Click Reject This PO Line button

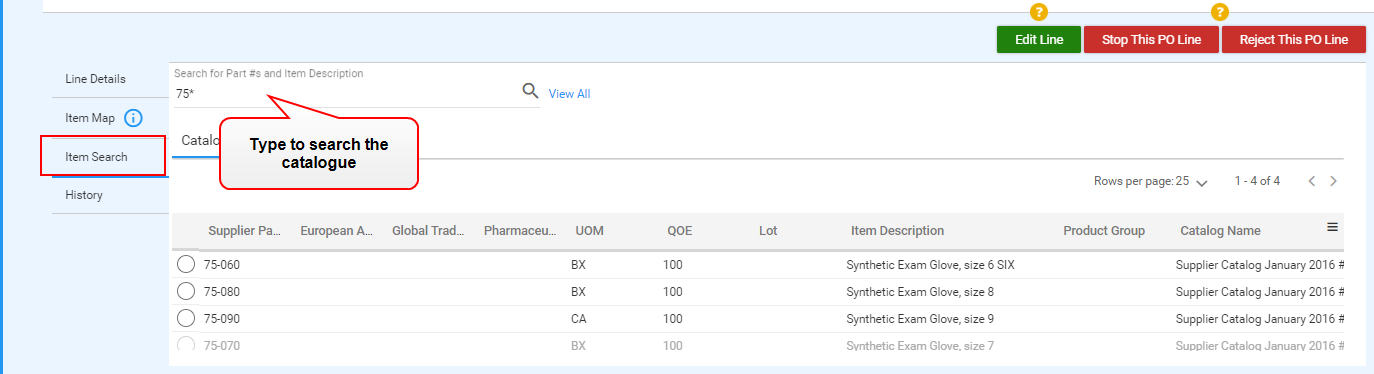tap(1293, 40)
